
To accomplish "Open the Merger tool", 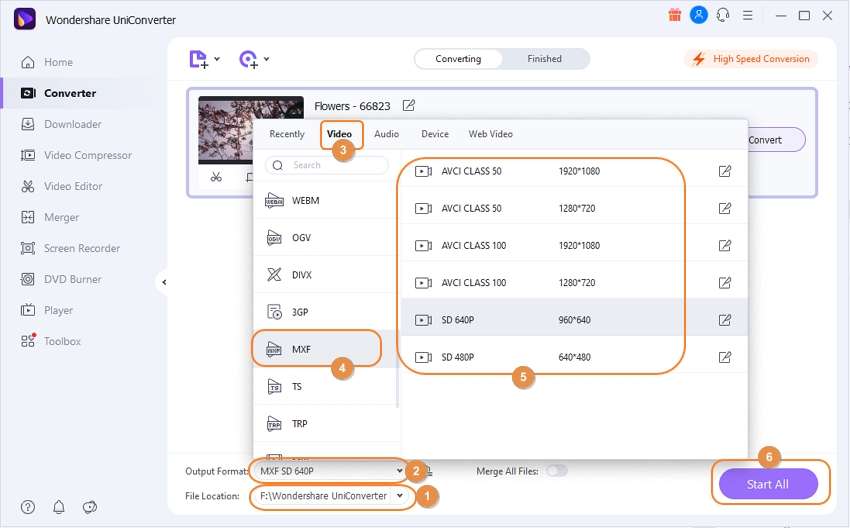I will 50,217.
